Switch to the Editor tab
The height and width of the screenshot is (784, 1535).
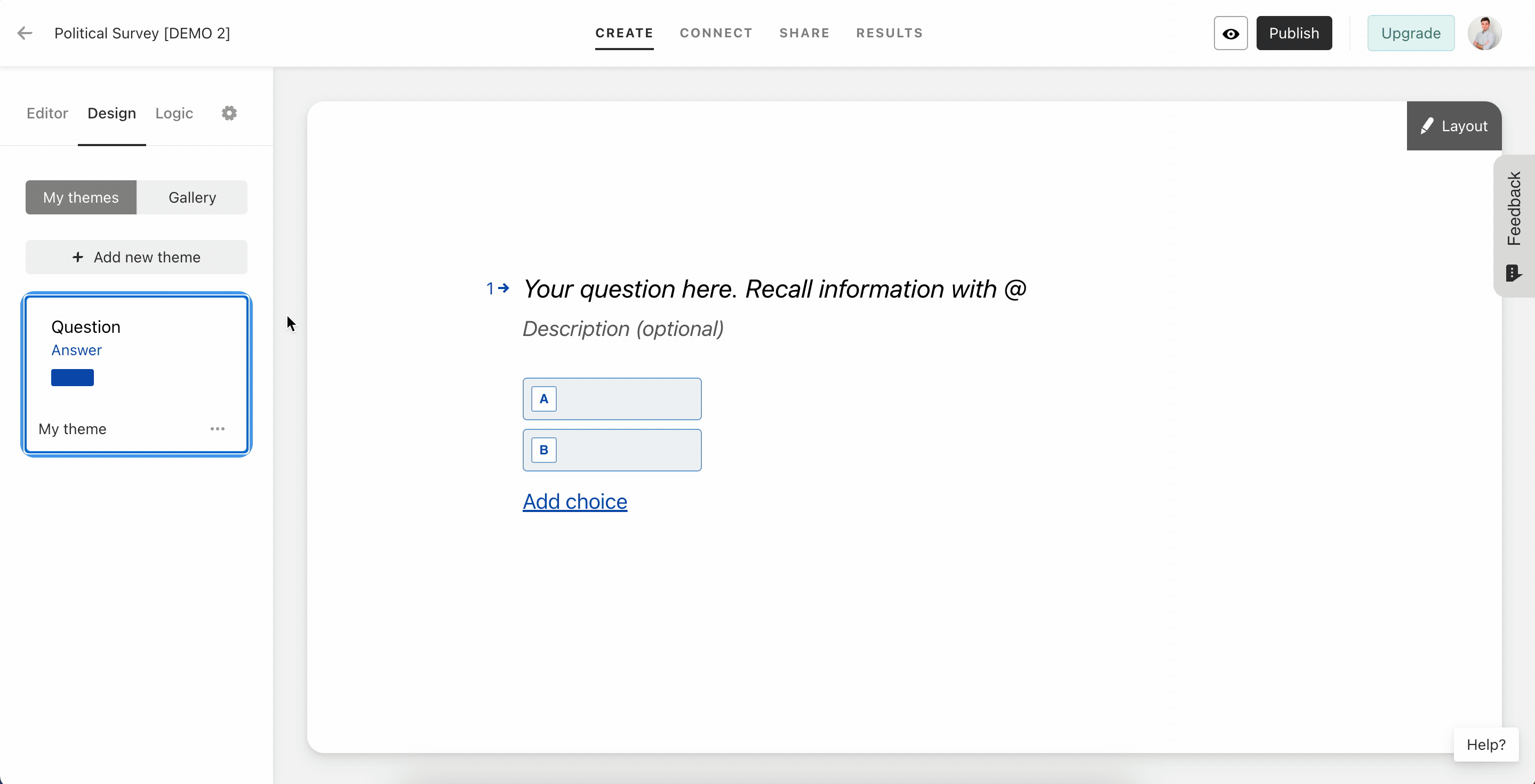pos(47,113)
